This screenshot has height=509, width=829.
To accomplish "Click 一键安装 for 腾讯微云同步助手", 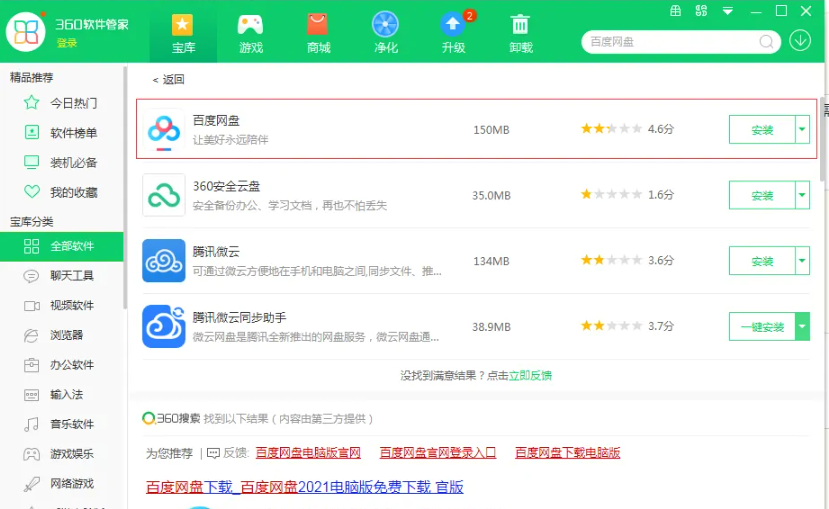I will click(x=762, y=327).
